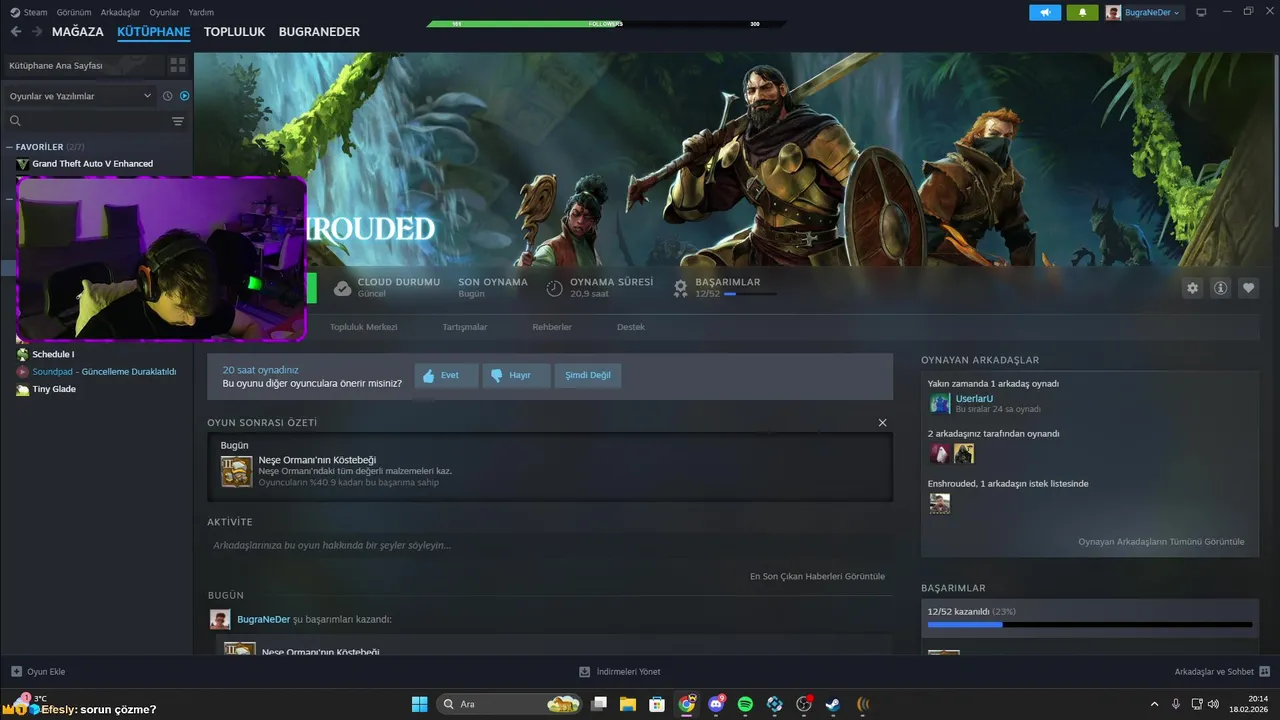
Task: Open Spotify from the taskbar
Action: point(745,704)
